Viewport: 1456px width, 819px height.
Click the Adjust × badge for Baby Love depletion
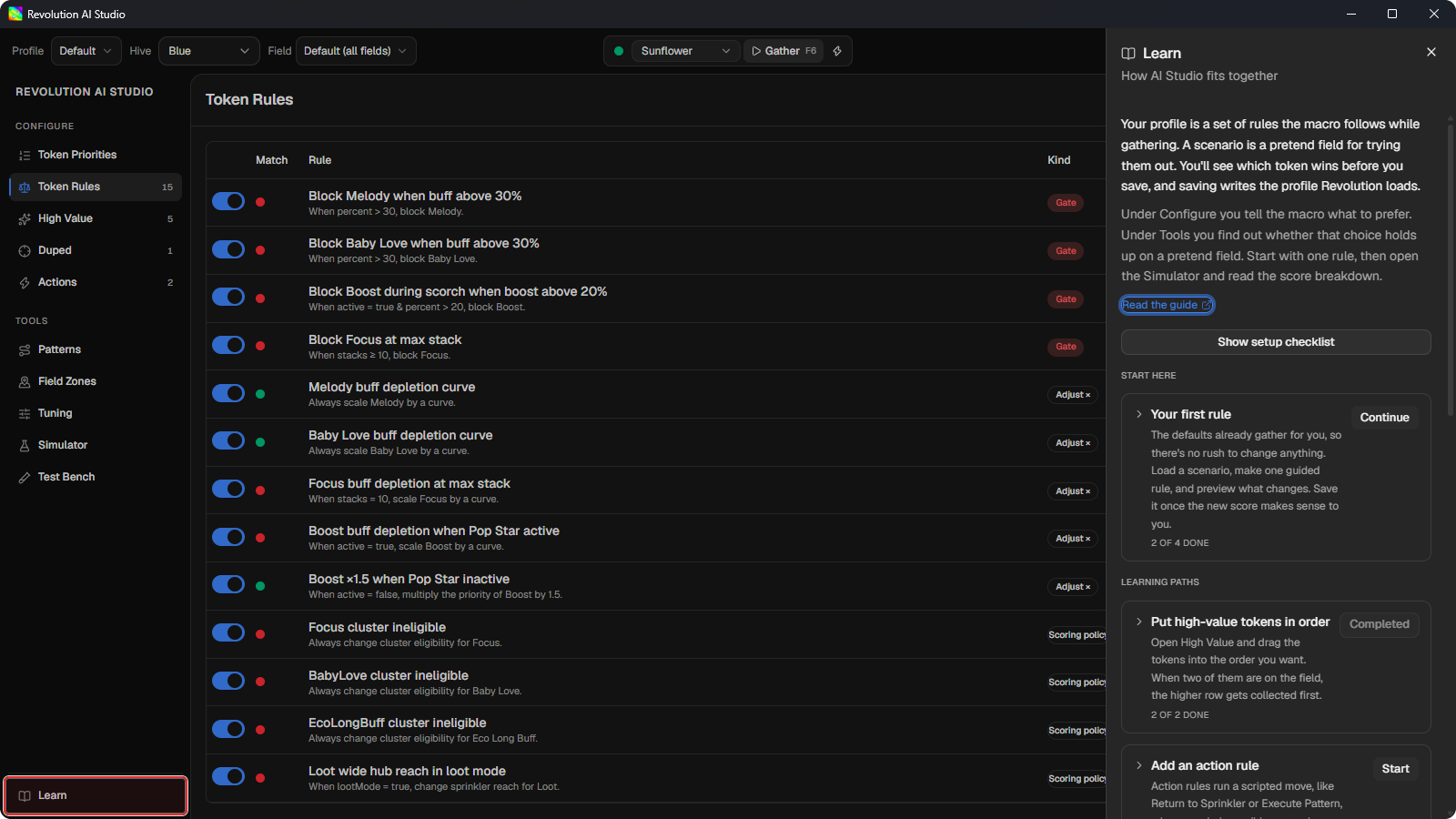click(x=1073, y=443)
